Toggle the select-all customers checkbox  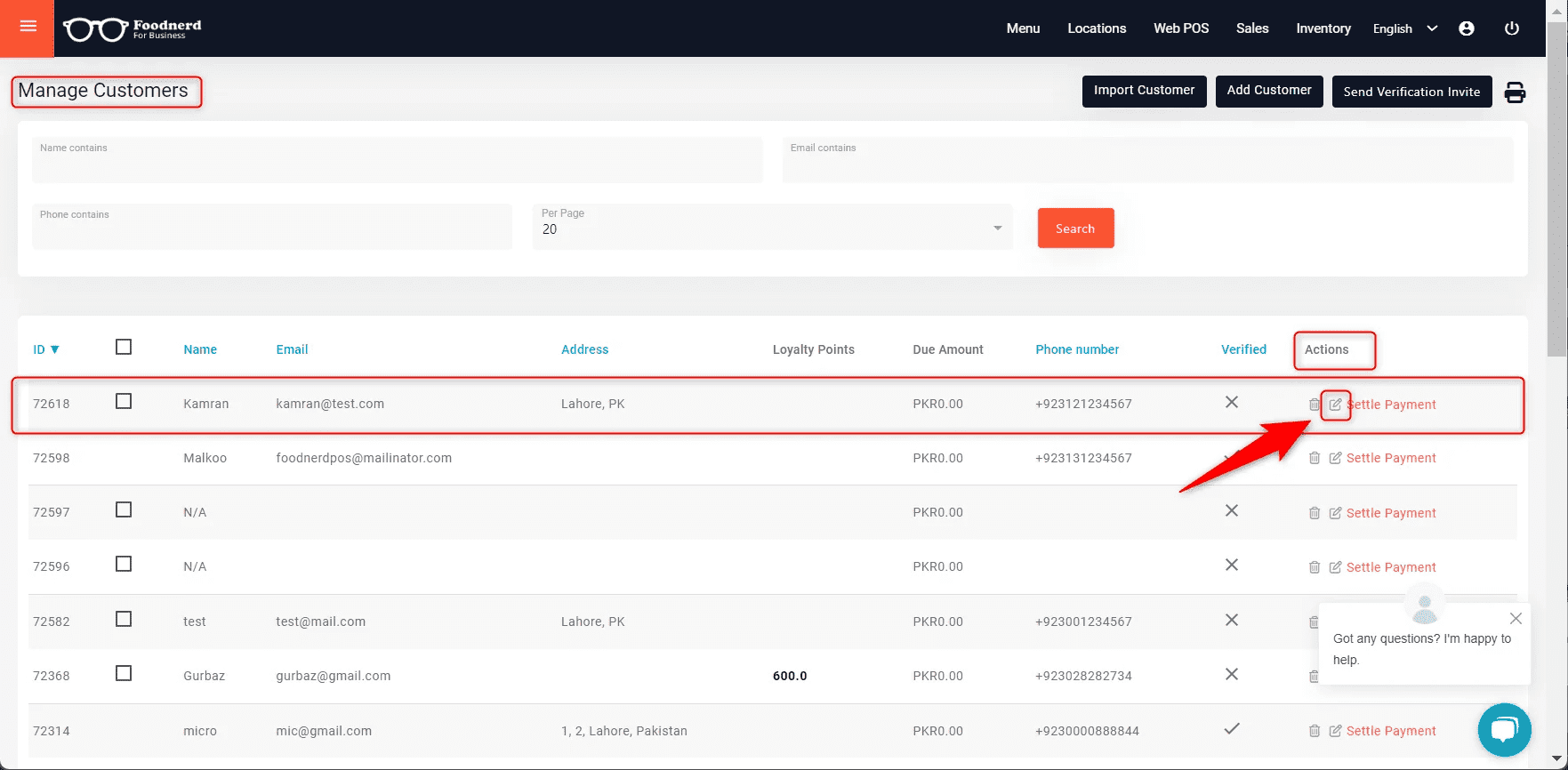pyautogui.click(x=124, y=347)
